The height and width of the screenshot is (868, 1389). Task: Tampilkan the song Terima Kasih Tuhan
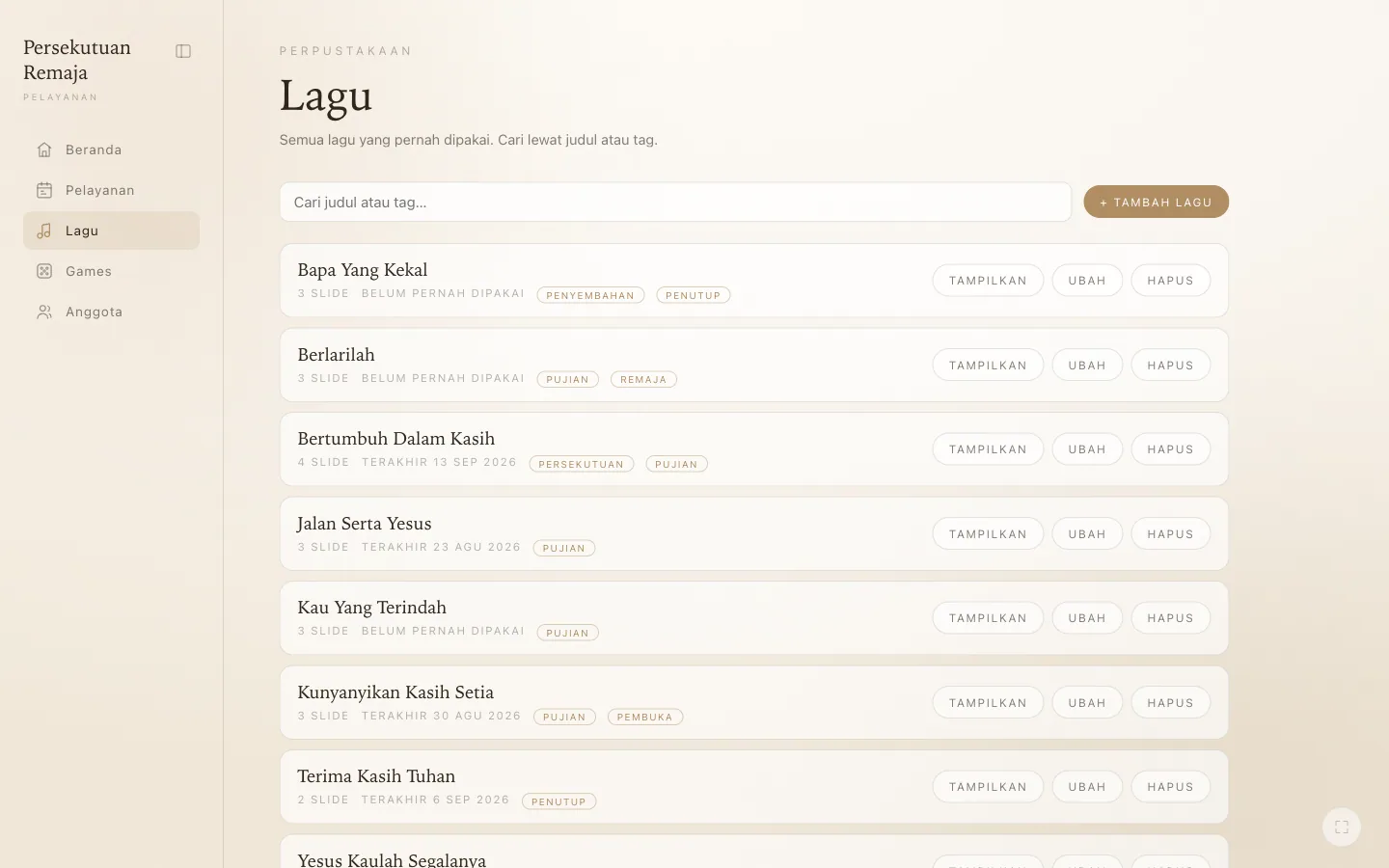[x=988, y=787]
